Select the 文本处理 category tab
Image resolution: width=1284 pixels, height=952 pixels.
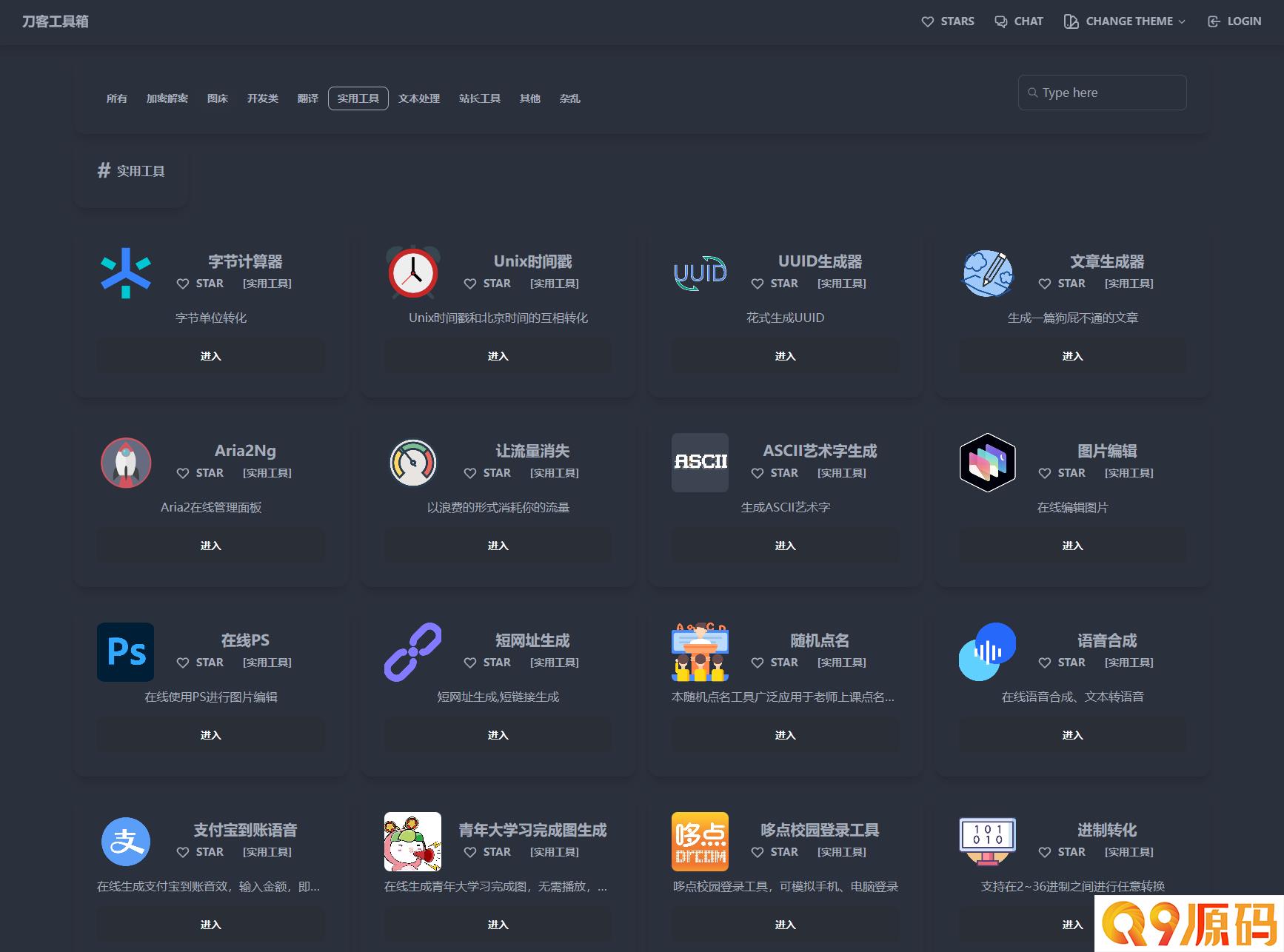coord(419,98)
